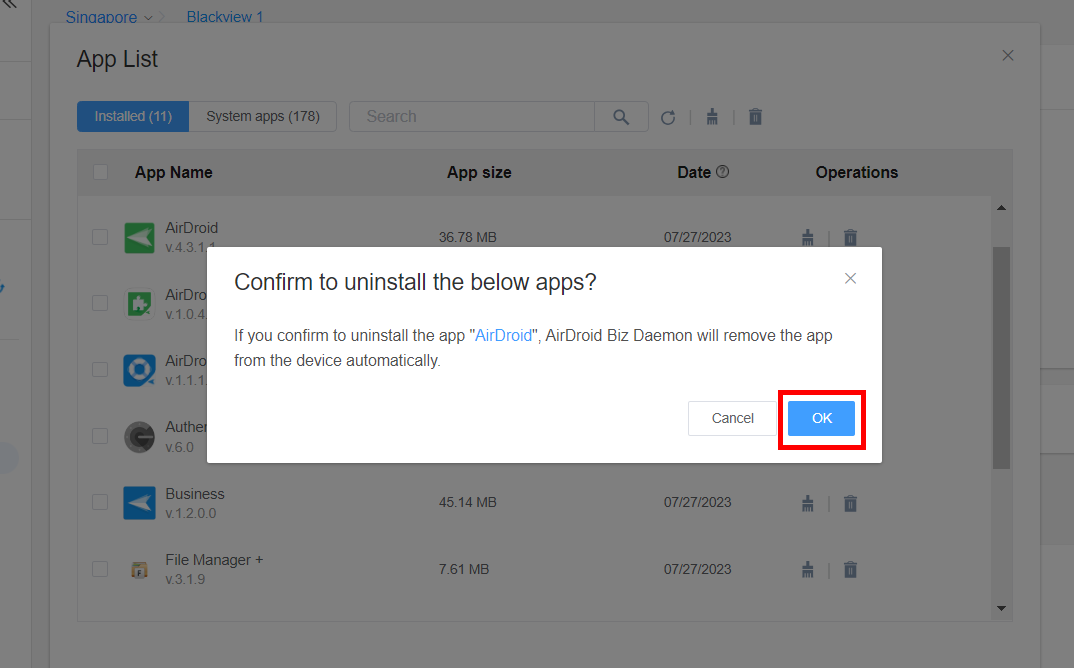Tick the select-all checkbox in header

point(100,172)
